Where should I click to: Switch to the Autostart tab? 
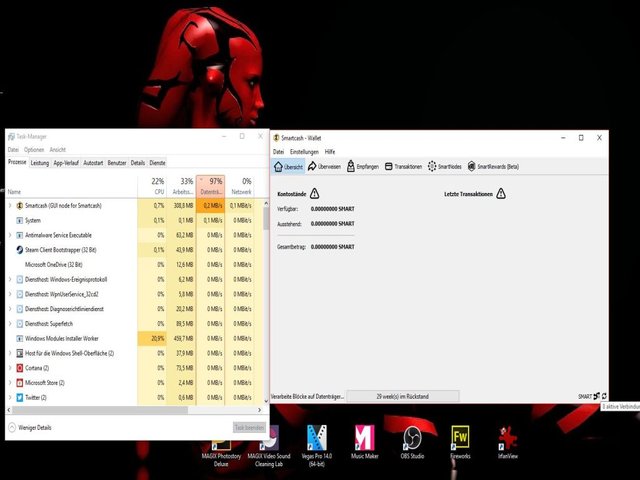[x=93, y=163]
